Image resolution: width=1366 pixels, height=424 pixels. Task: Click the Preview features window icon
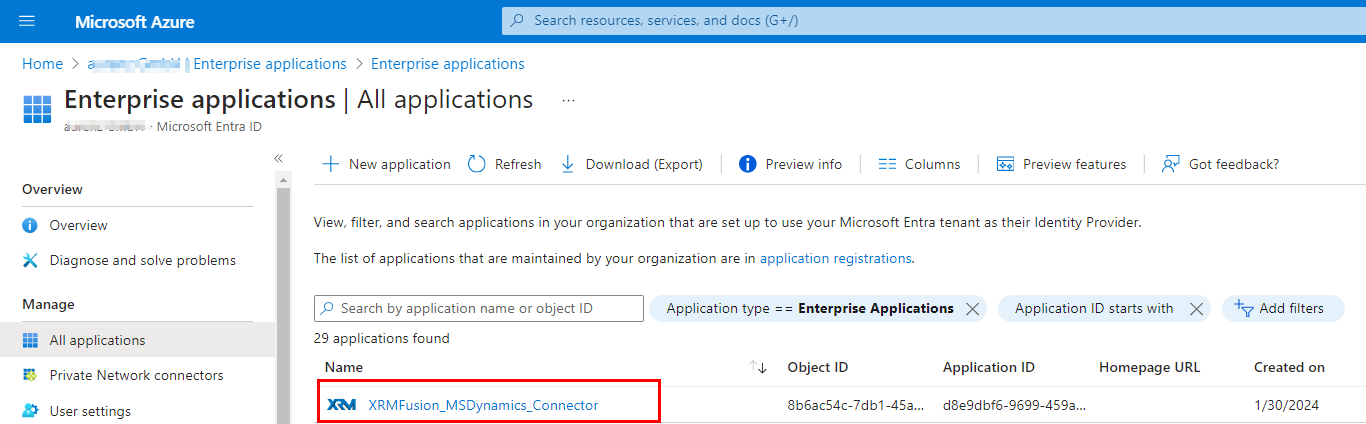point(1005,164)
